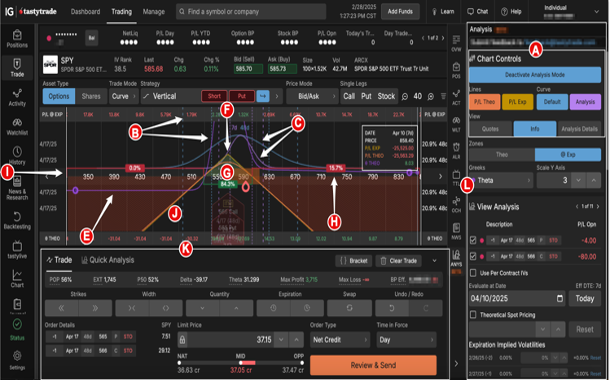Viewport: 610px width, 380px height.
Task: Open Settings gear in sidebar
Action: [17, 360]
